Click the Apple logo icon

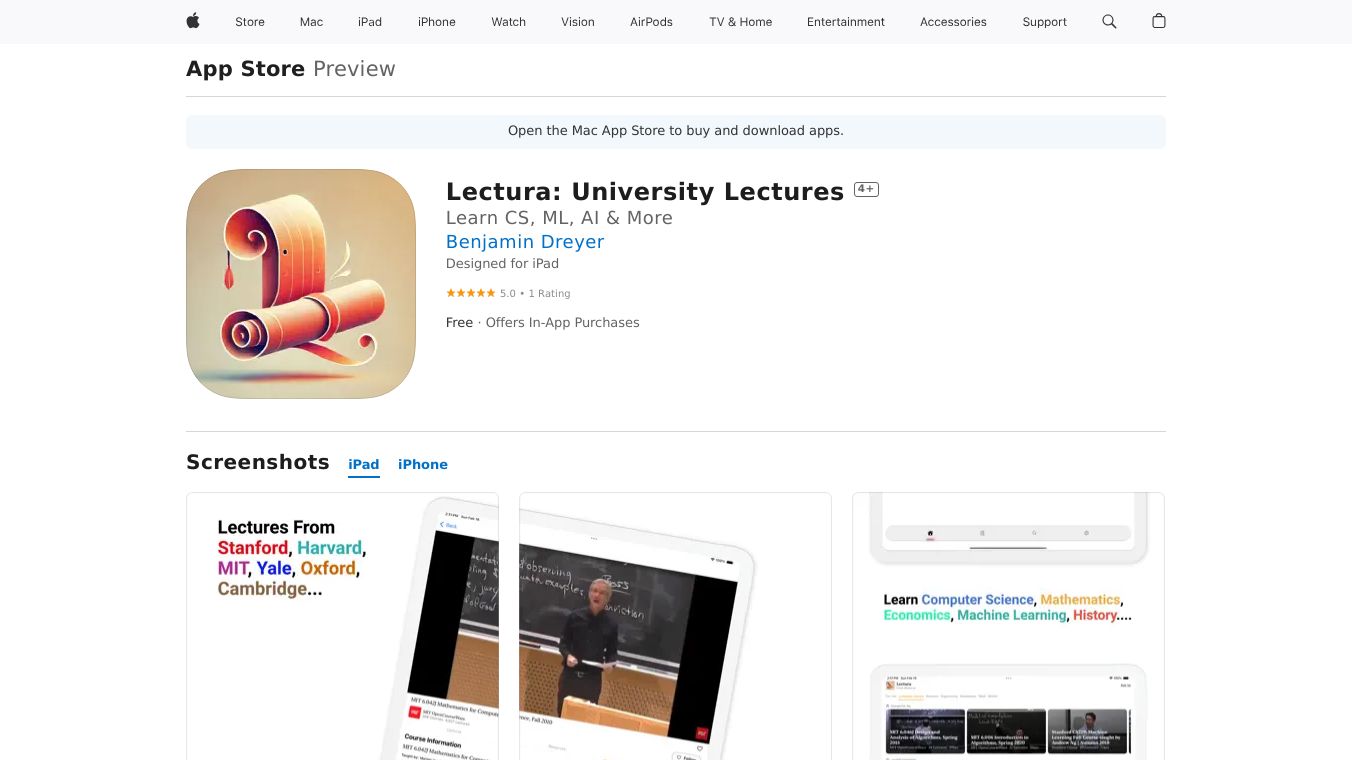pos(193,21)
